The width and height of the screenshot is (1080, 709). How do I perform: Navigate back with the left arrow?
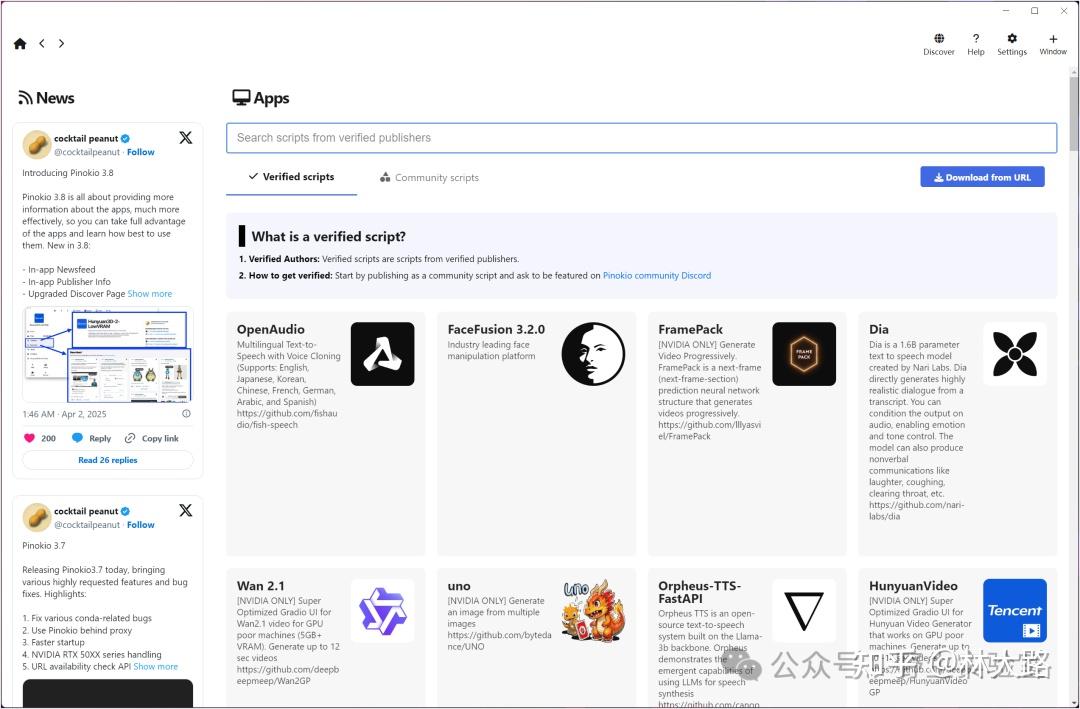click(x=42, y=43)
